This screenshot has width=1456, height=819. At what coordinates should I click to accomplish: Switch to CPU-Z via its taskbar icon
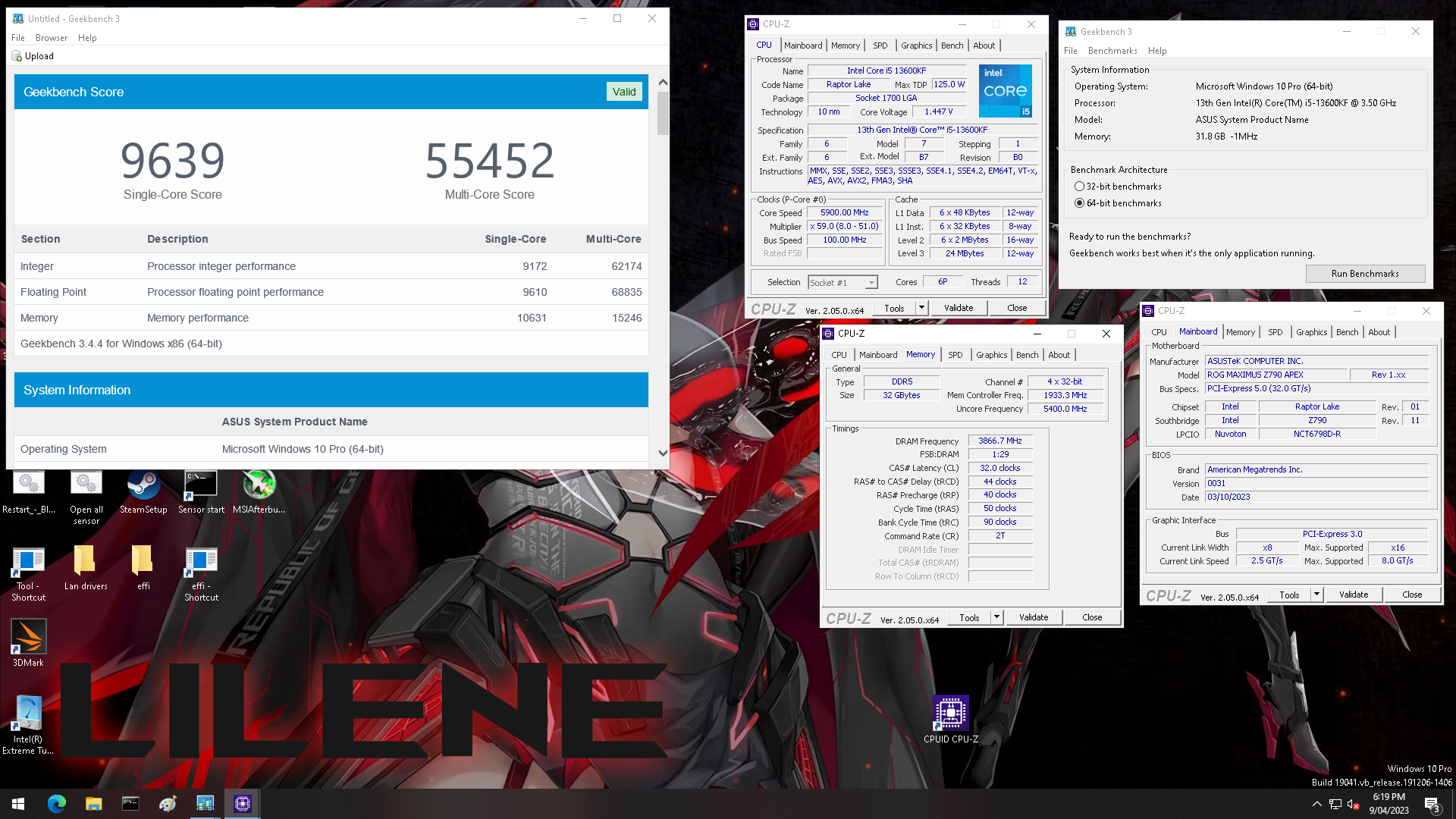pos(242,804)
